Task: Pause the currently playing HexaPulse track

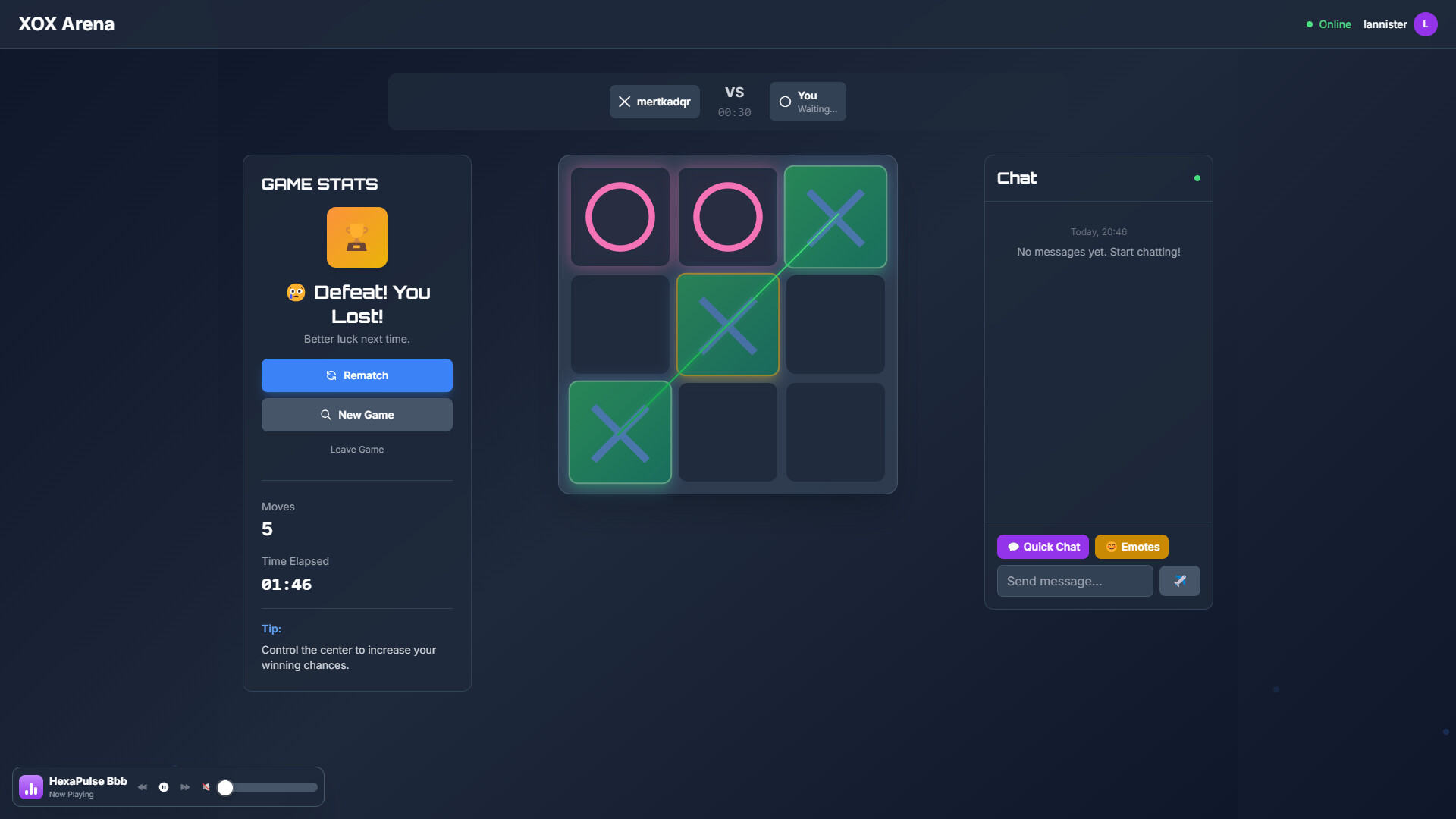Action: (164, 787)
